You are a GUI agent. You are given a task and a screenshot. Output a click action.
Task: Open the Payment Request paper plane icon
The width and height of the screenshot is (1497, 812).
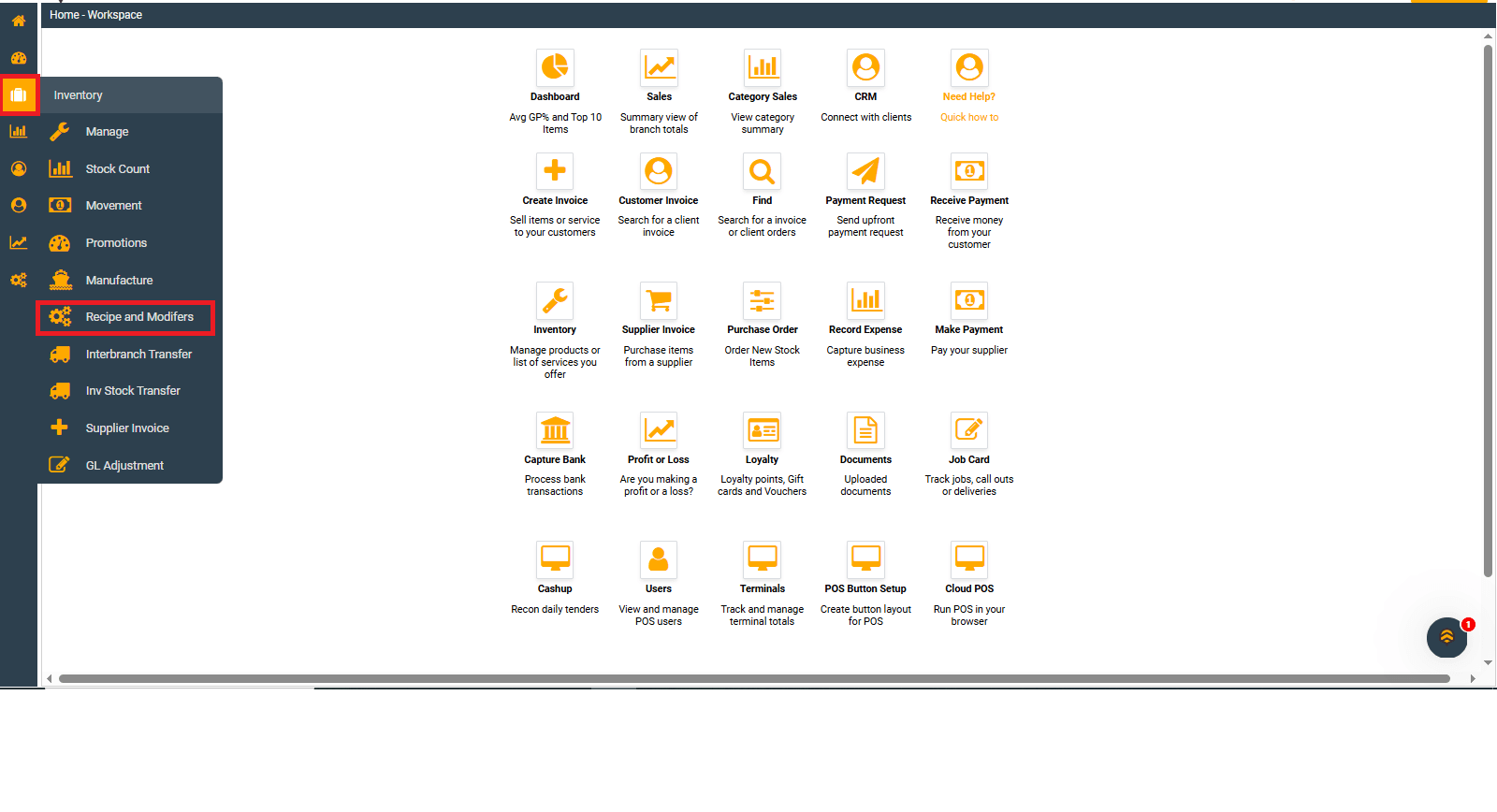pyautogui.click(x=865, y=171)
